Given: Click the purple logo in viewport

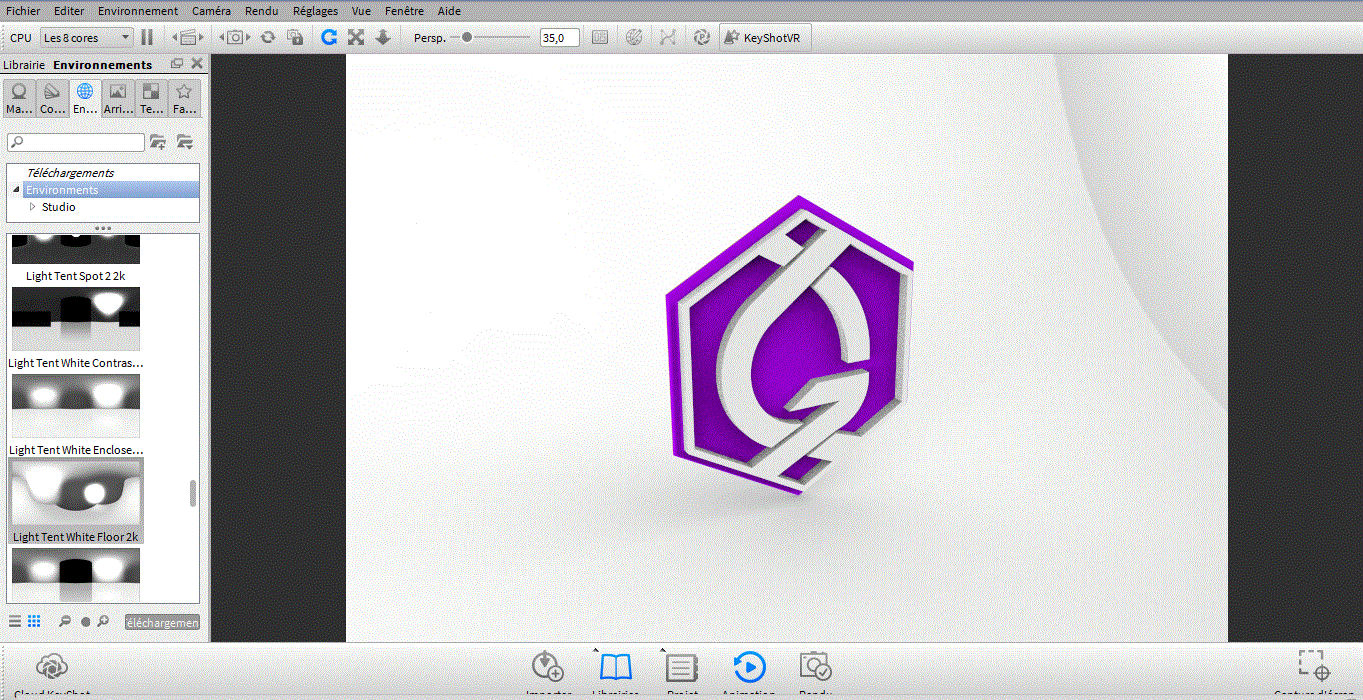Looking at the screenshot, I should pyautogui.click(x=790, y=345).
